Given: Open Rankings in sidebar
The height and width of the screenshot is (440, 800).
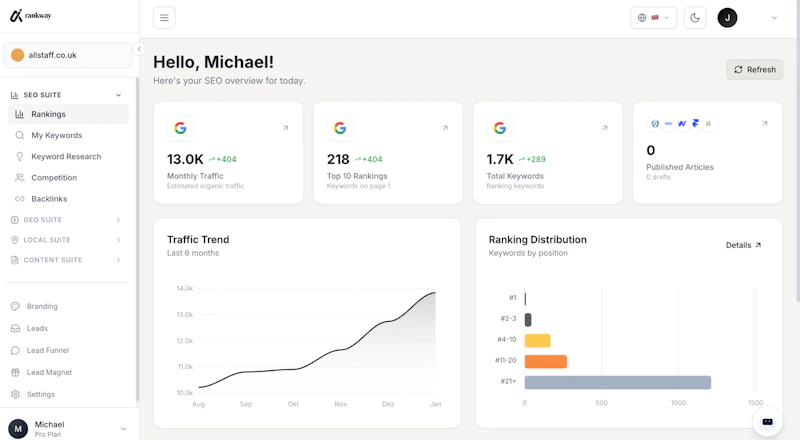Looking at the screenshot, I should click(x=68, y=114).
